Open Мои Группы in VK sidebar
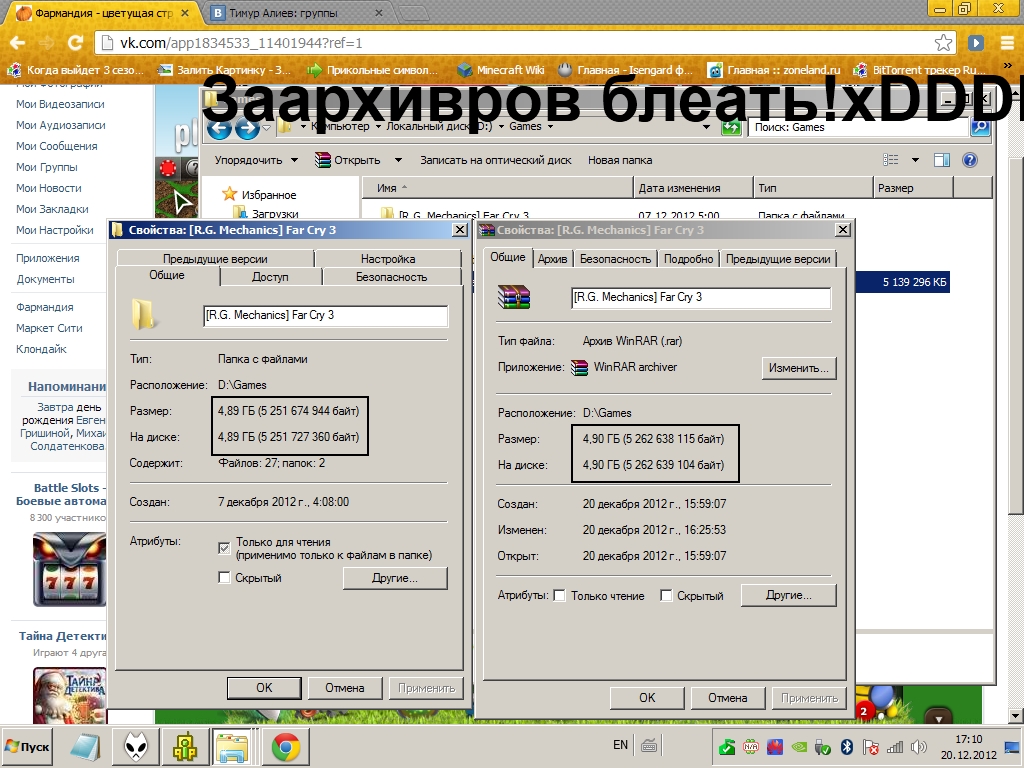The width and height of the screenshot is (1024, 768). [47, 167]
